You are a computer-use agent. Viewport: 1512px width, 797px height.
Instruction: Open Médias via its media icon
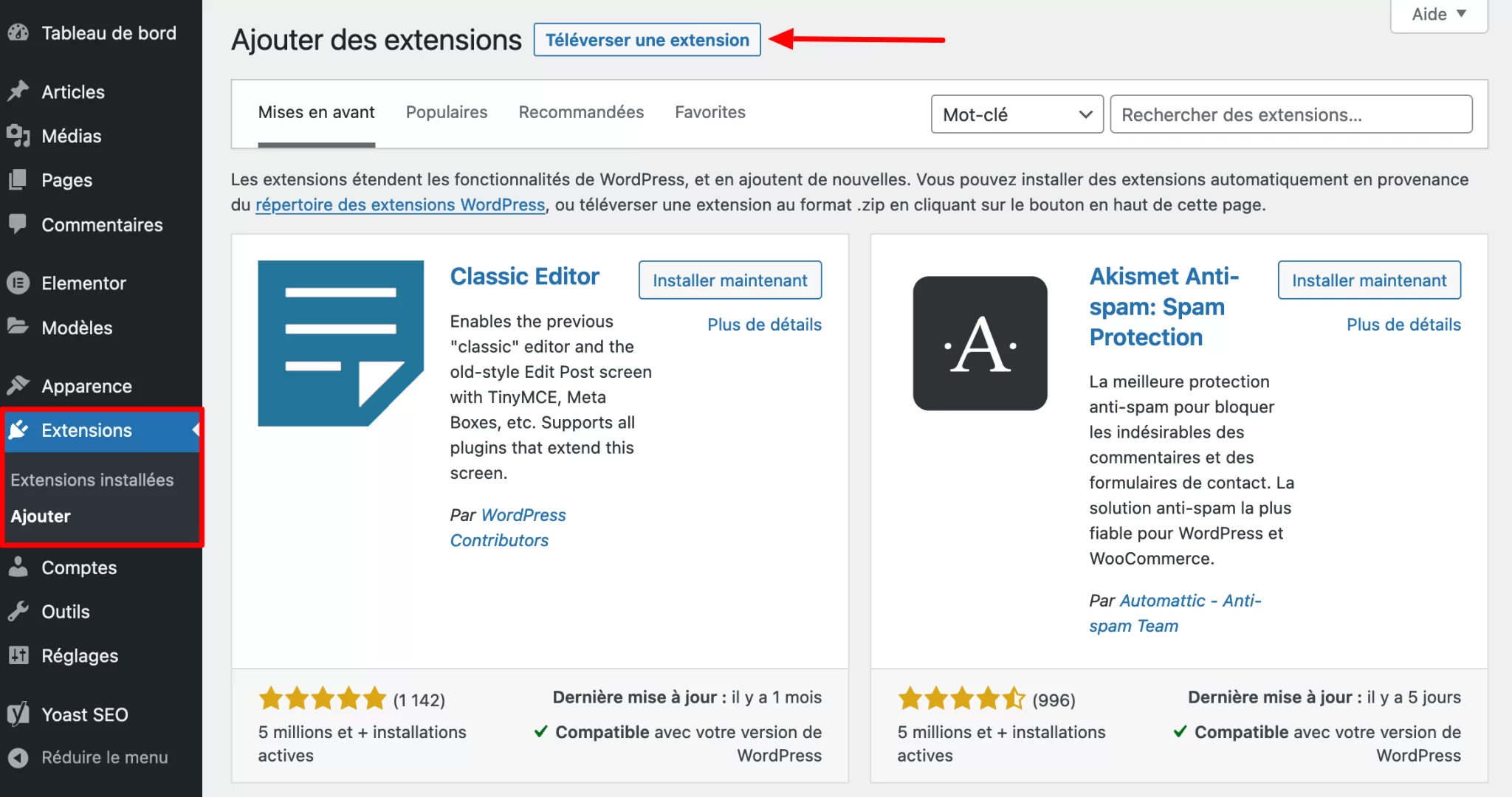[x=18, y=136]
